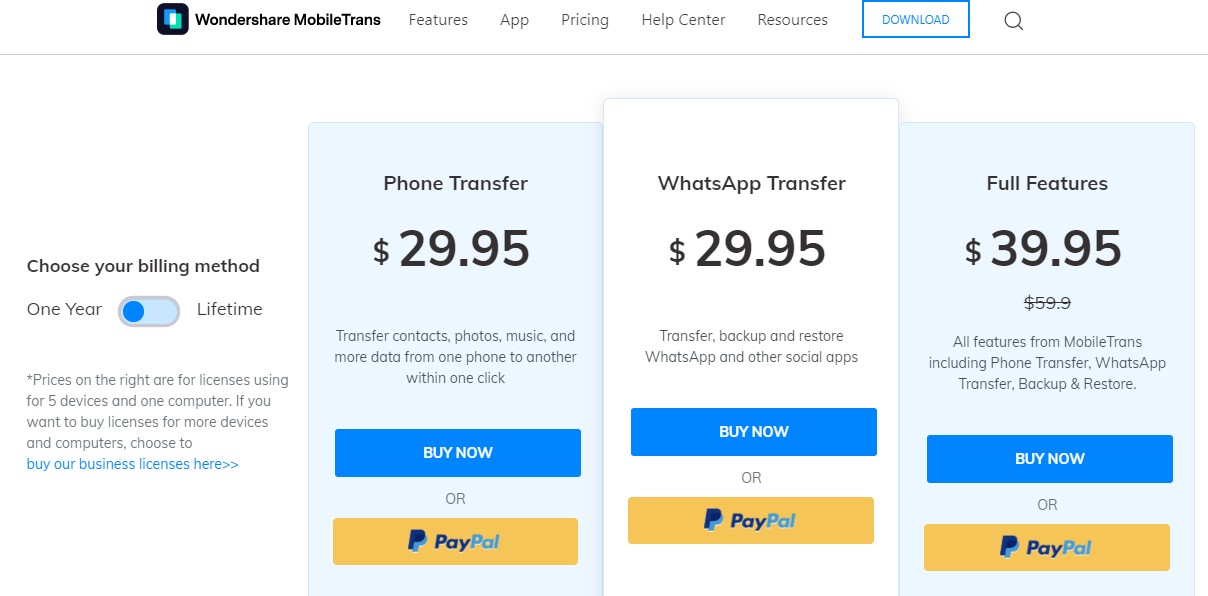Open the Help Center page
The height and width of the screenshot is (596, 1208).
(x=683, y=19)
